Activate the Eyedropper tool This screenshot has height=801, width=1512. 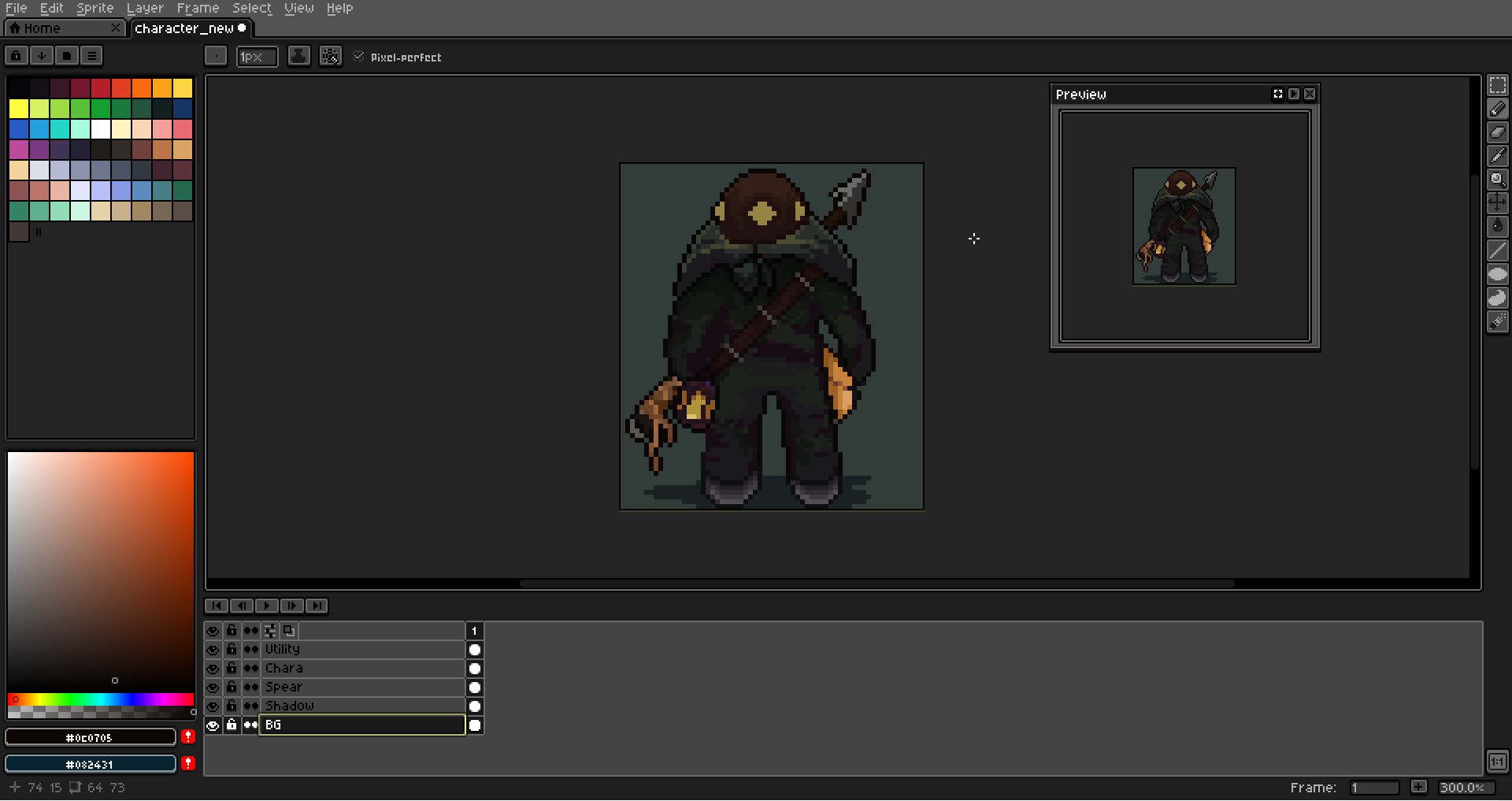click(1497, 156)
